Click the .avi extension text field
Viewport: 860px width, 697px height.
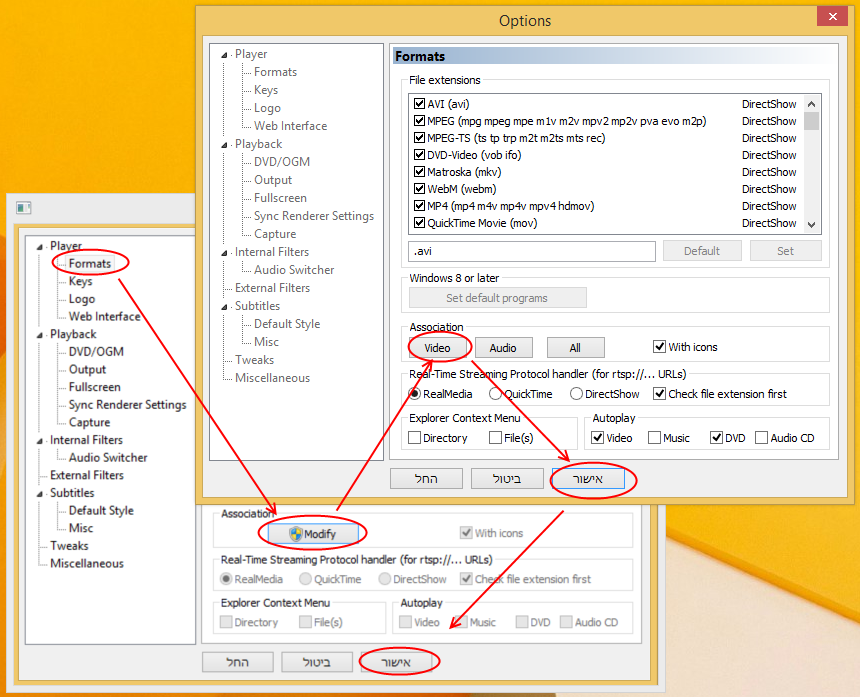531,251
